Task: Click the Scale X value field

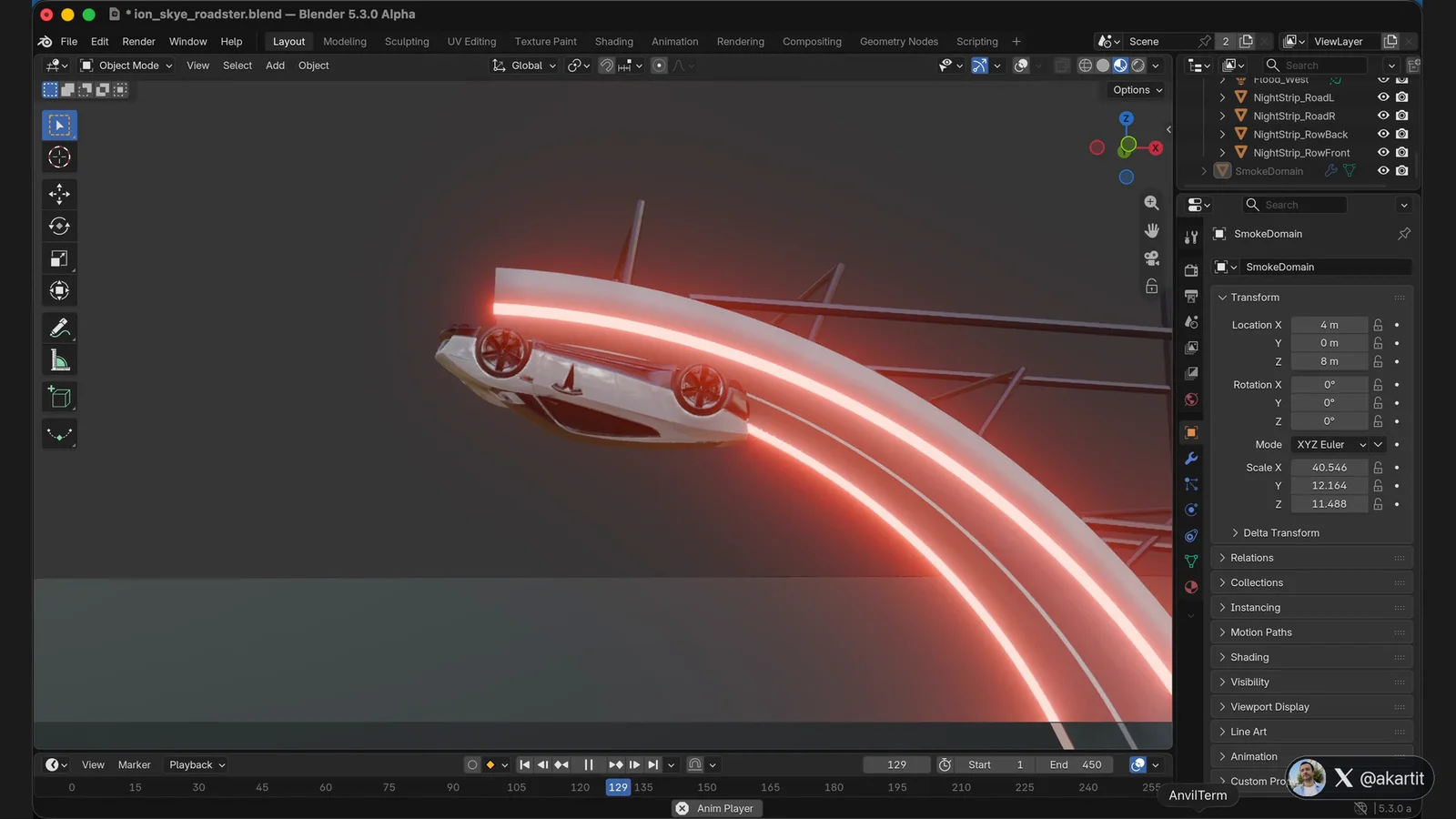Action: tap(1329, 468)
